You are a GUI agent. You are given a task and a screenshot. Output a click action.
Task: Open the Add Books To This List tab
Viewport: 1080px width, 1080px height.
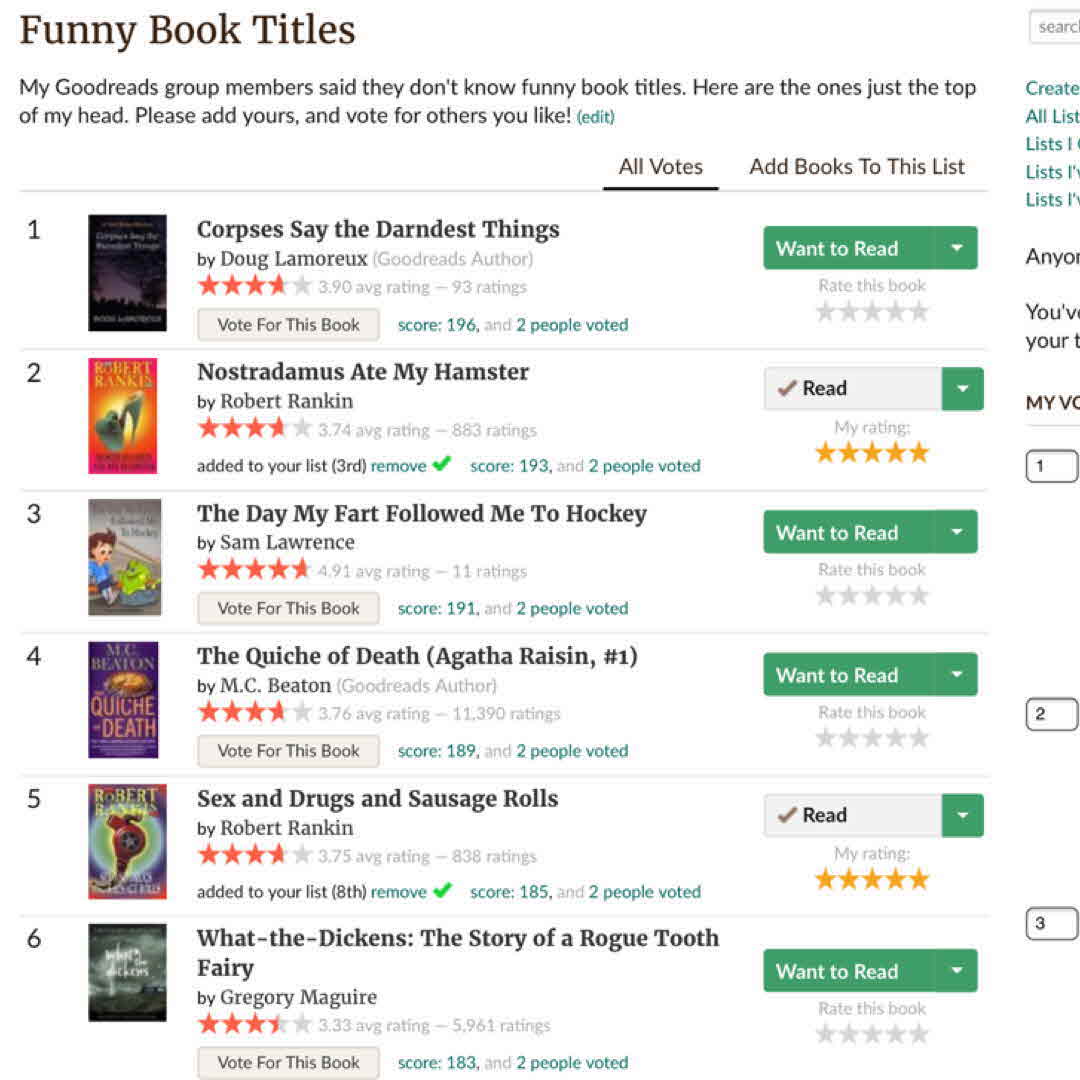coord(857,167)
